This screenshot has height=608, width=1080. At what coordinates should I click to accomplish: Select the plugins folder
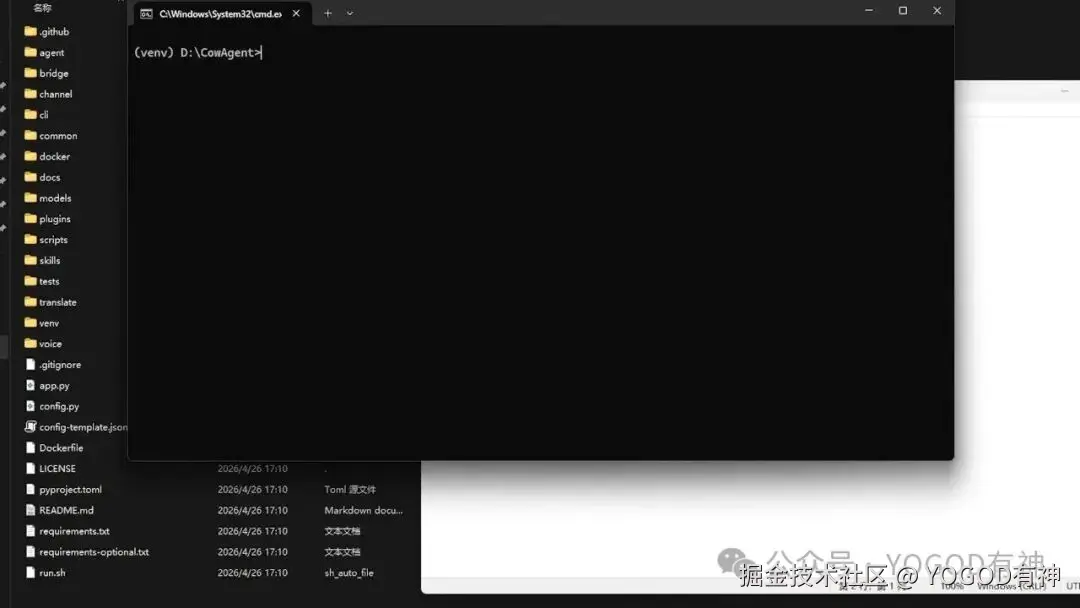48,219
